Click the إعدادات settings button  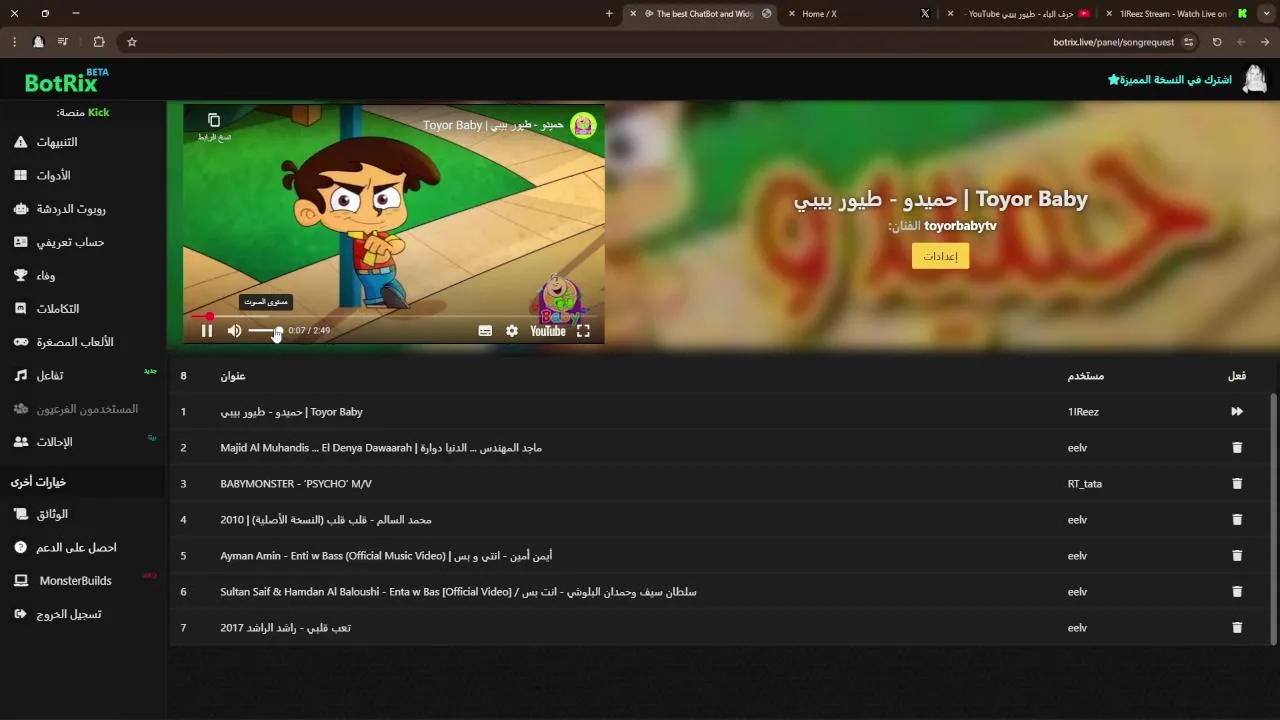tap(940, 256)
